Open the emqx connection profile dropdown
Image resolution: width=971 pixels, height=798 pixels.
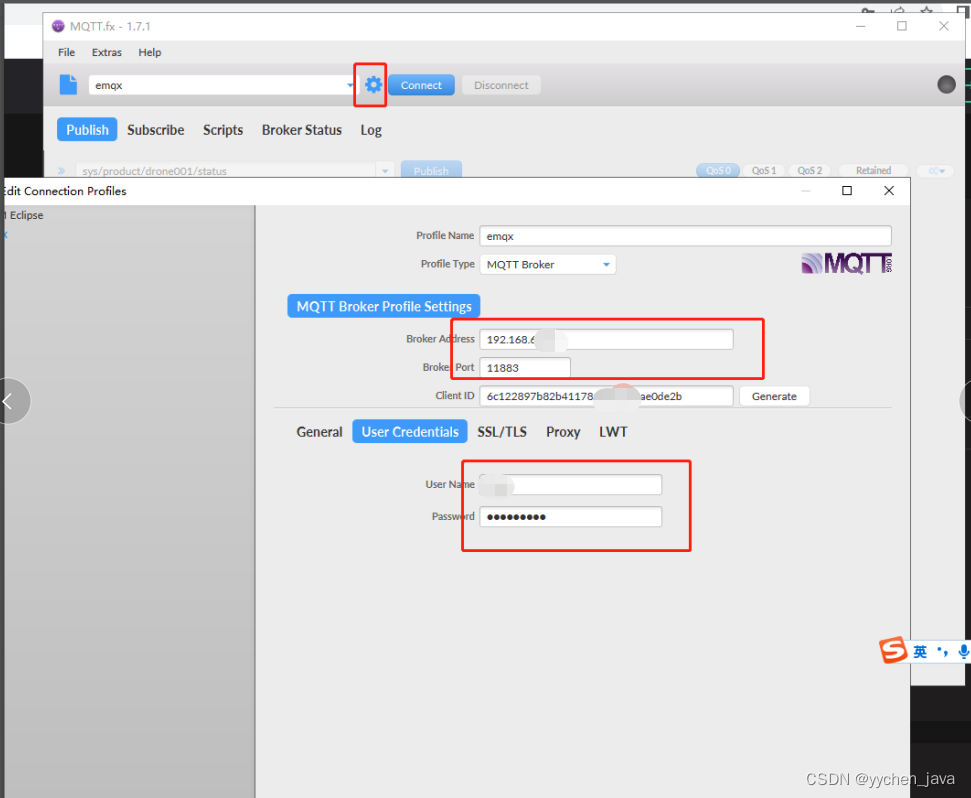coord(350,85)
